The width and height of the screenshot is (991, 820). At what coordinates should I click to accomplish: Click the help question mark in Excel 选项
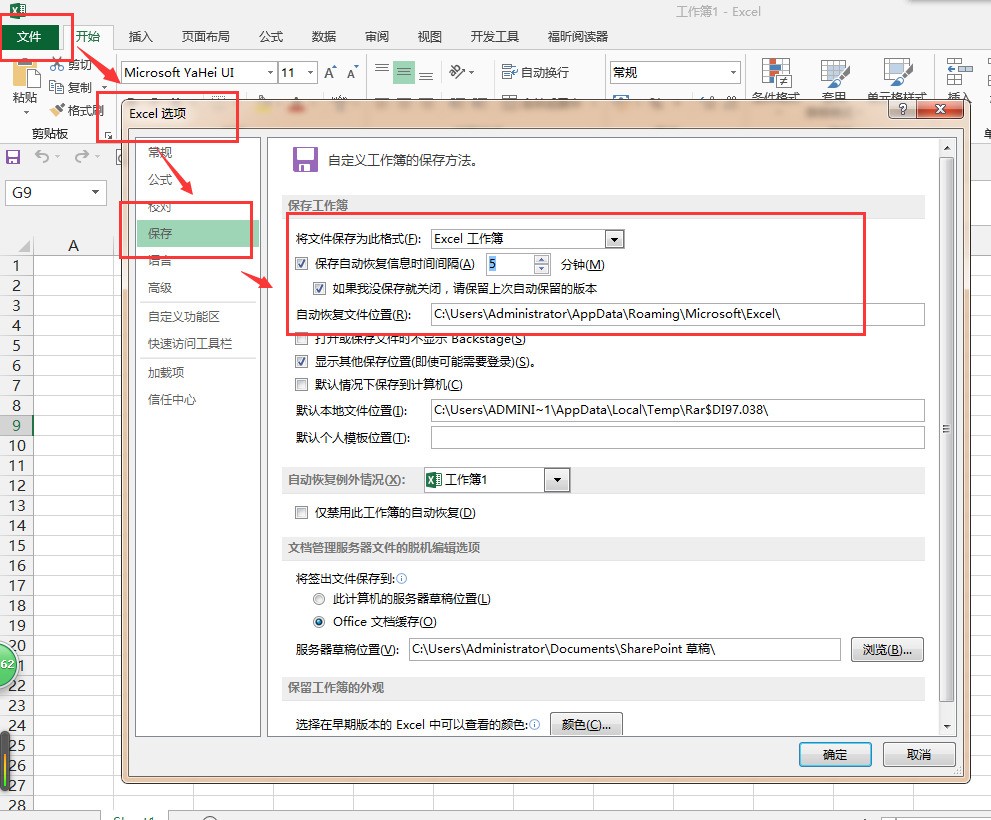pos(903,109)
